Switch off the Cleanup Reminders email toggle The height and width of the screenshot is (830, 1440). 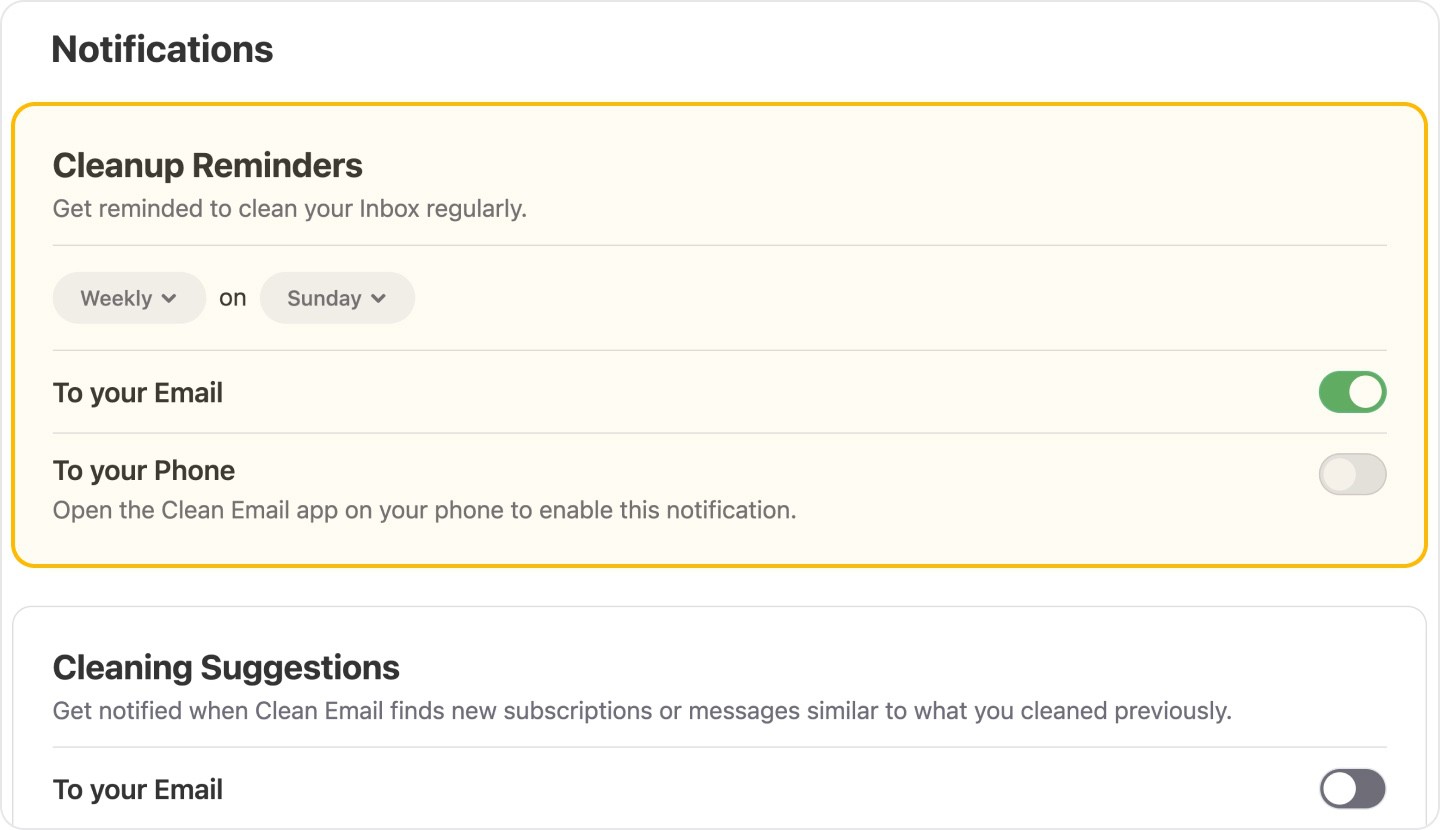(x=1352, y=391)
